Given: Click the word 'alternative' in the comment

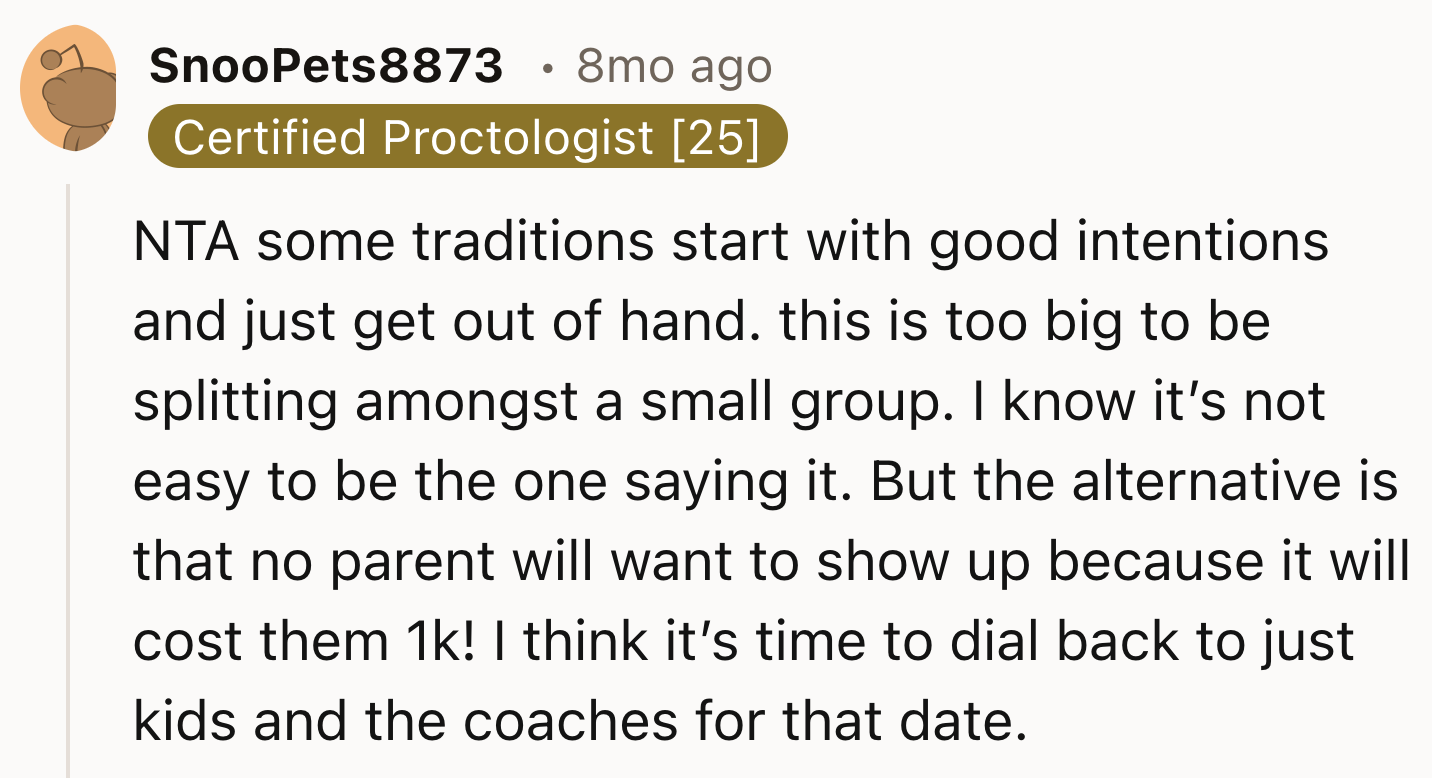Looking at the screenshot, I should [x=1205, y=482].
